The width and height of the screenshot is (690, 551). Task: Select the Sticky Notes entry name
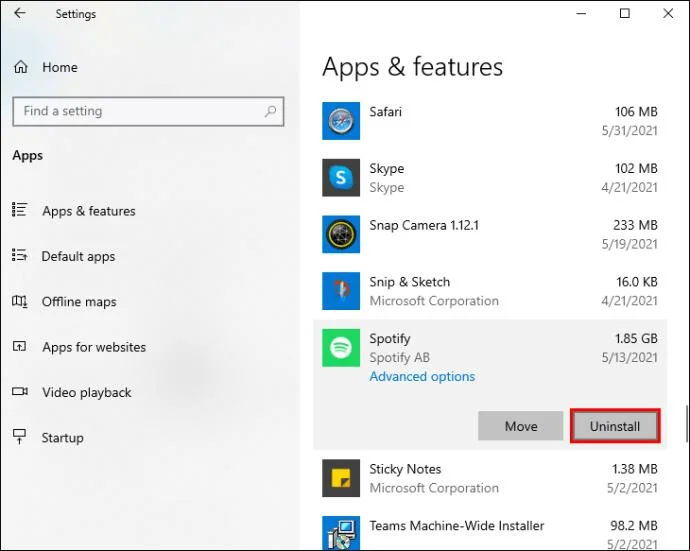(405, 469)
